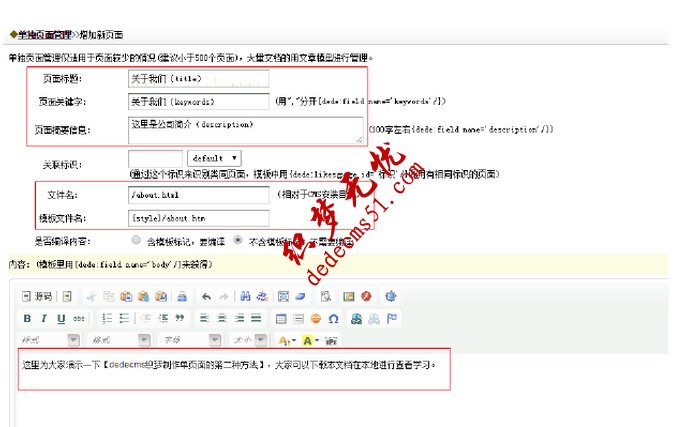Insert a smiley emoticon
Image resolution: width=700 pixels, height=427 pixels.
(x=316, y=318)
